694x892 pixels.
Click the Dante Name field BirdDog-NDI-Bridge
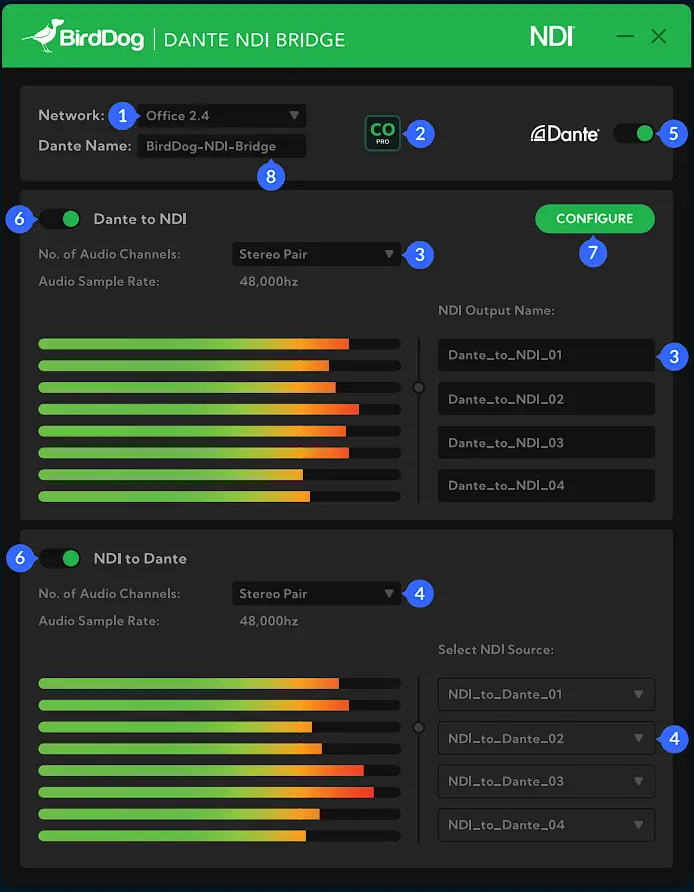click(222, 146)
